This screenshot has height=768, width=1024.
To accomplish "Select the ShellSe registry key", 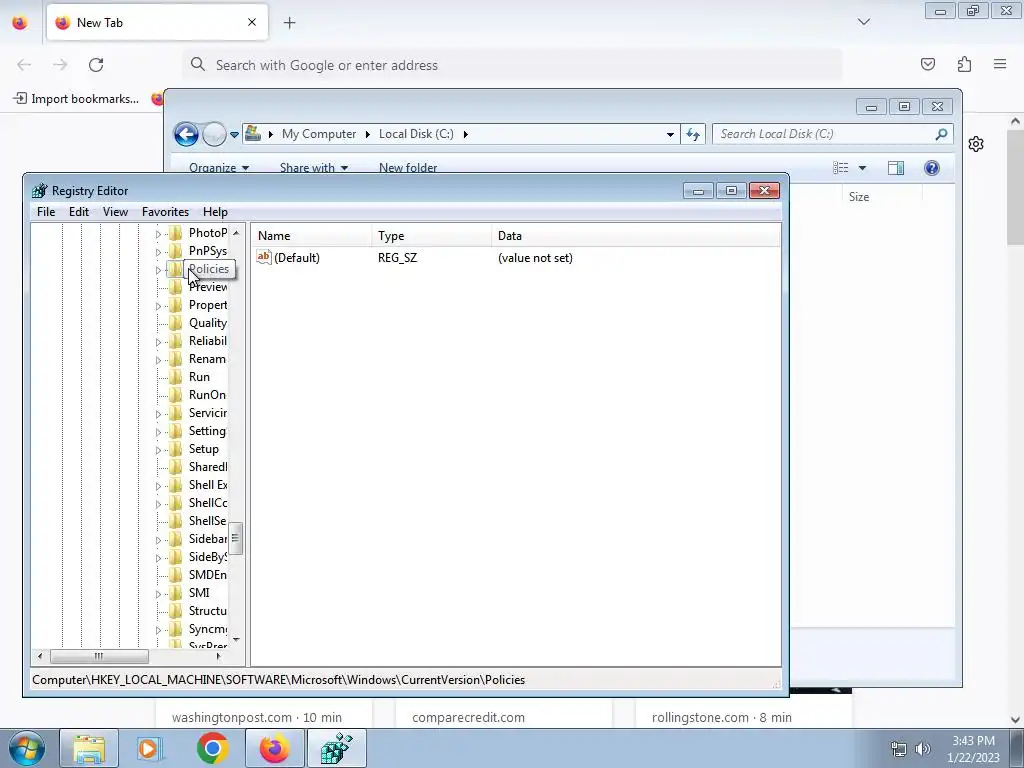I will click(208, 520).
